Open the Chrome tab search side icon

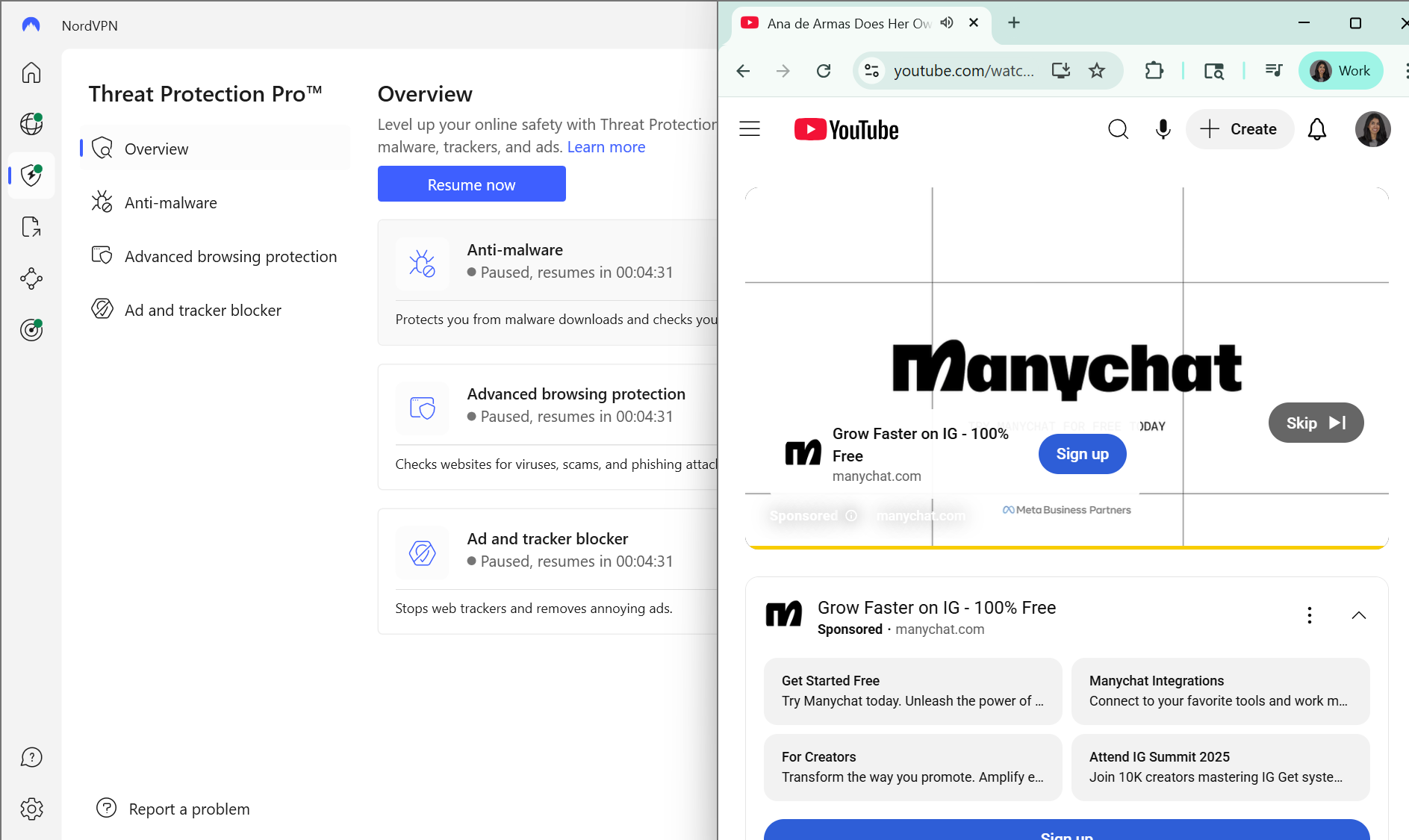click(1214, 71)
